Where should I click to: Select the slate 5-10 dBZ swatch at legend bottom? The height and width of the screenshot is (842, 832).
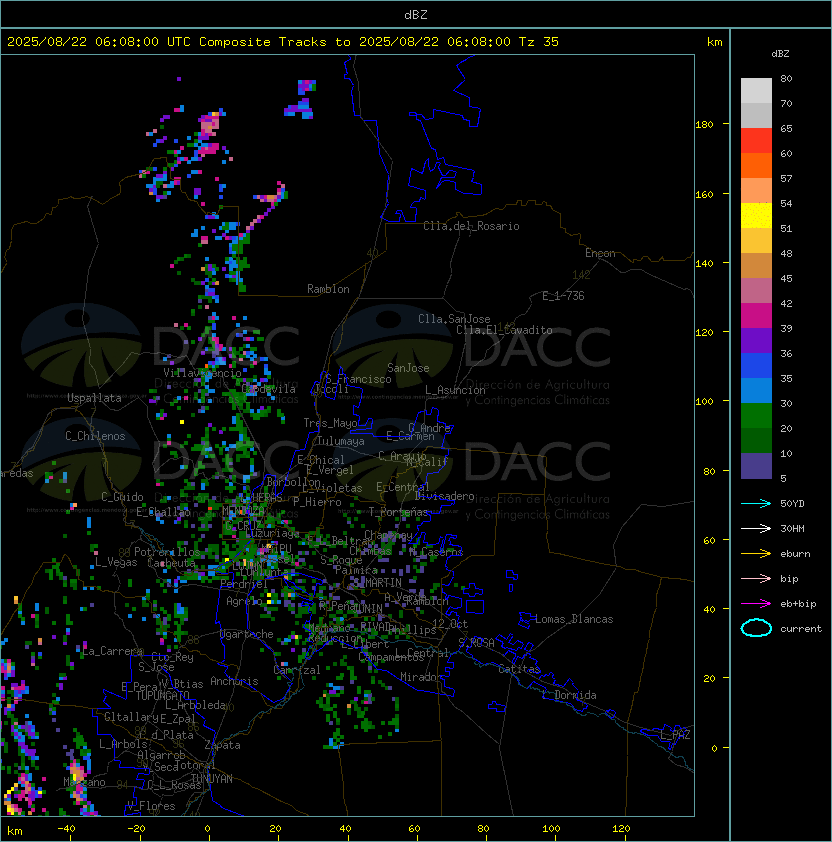point(756,466)
